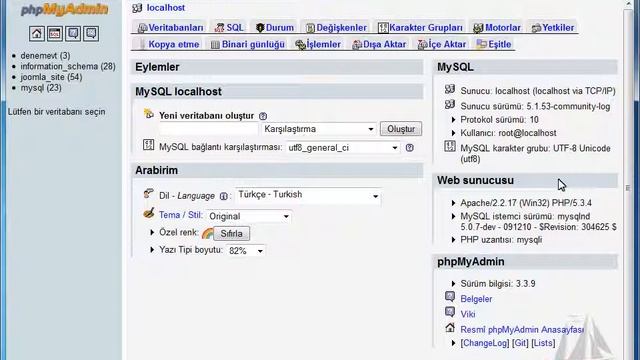Click the new database name input field
Screen dimensions: 640x360
coord(209,129)
